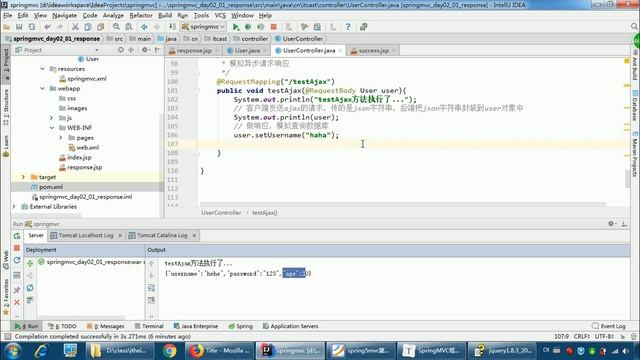
Task: Click Rerun icon in Run panel
Action: [x=17, y=236]
